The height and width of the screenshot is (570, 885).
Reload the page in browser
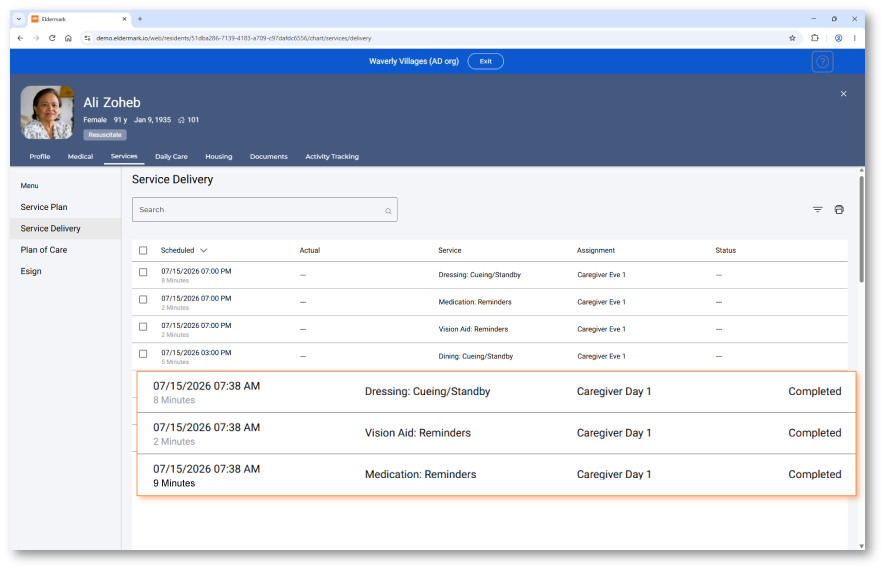click(52, 38)
